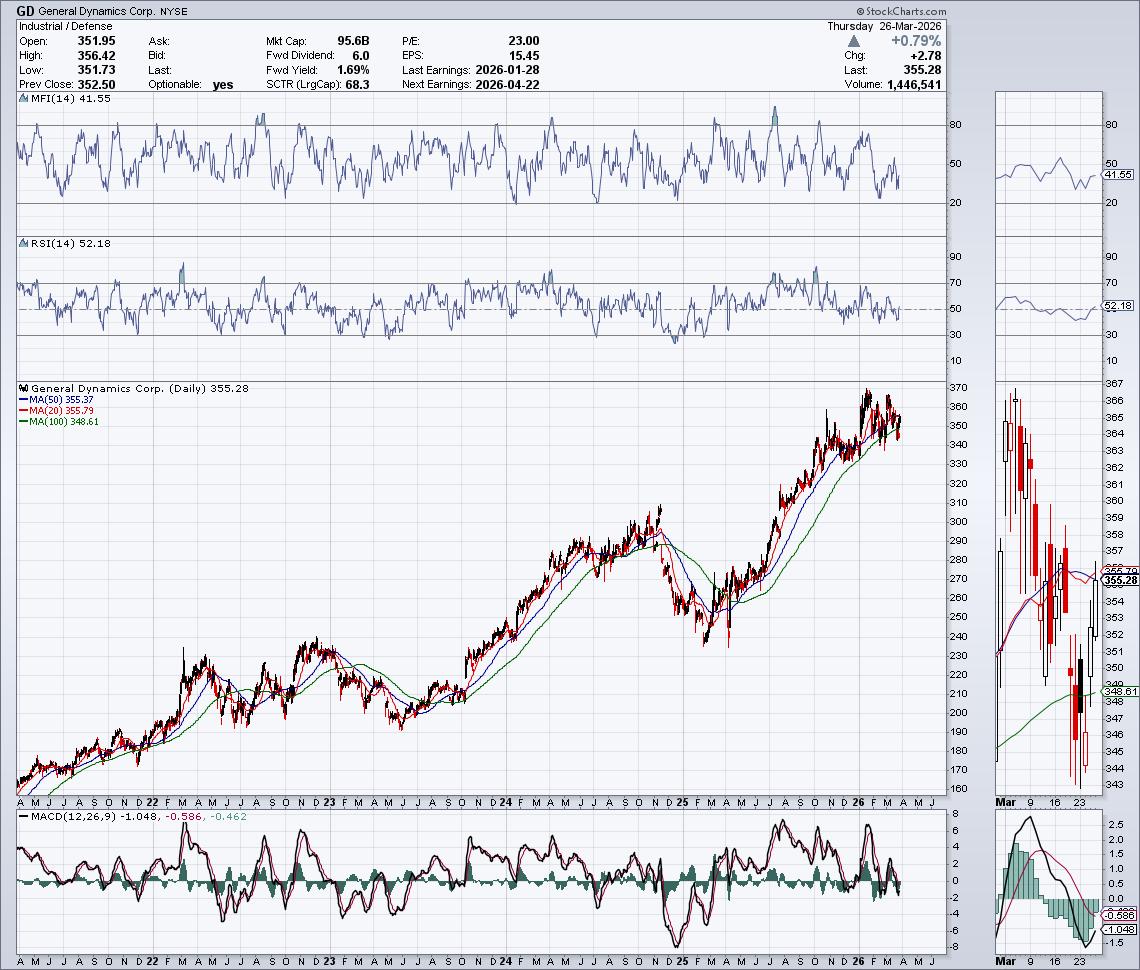Click the GD ticker symbol

pos(25,11)
